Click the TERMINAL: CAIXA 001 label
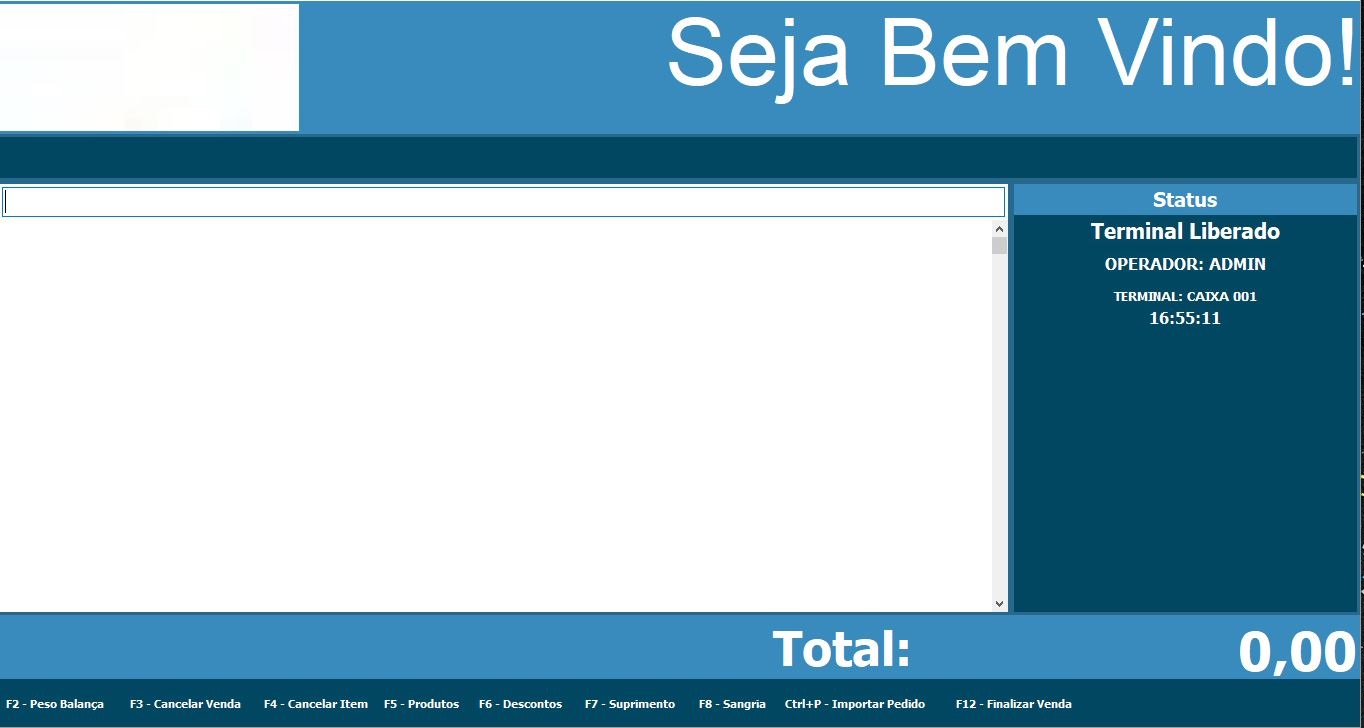Screen dimensions: 1364x728 1185,297
